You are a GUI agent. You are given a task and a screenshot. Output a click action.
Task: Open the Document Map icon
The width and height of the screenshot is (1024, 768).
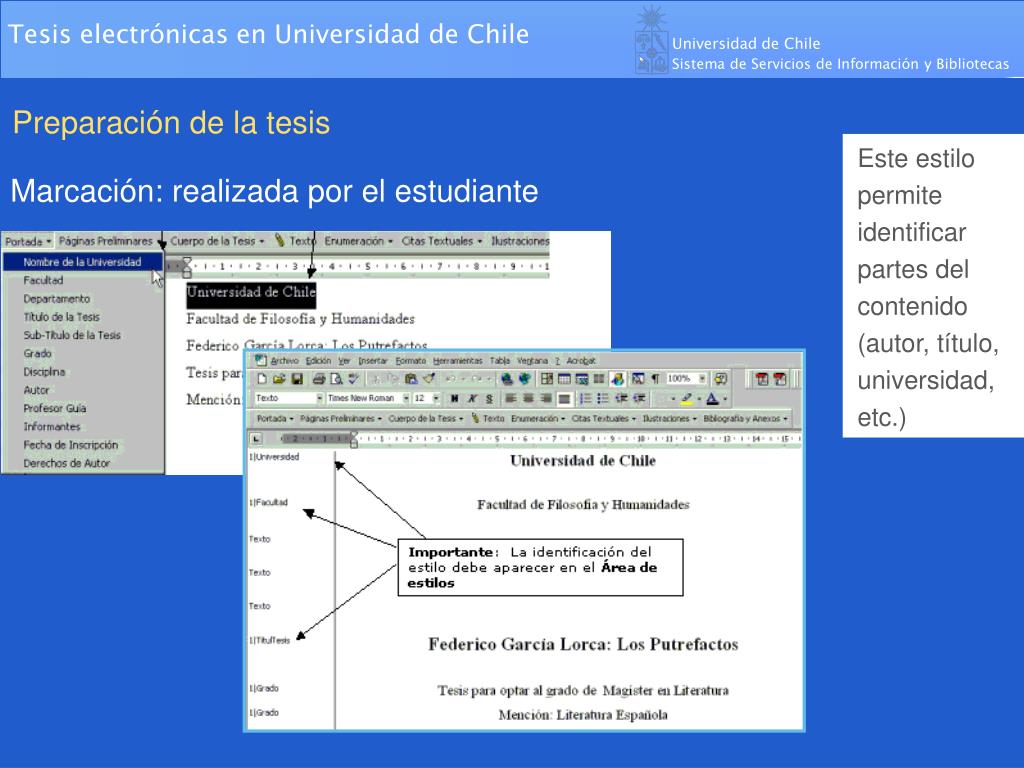[x=638, y=379]
